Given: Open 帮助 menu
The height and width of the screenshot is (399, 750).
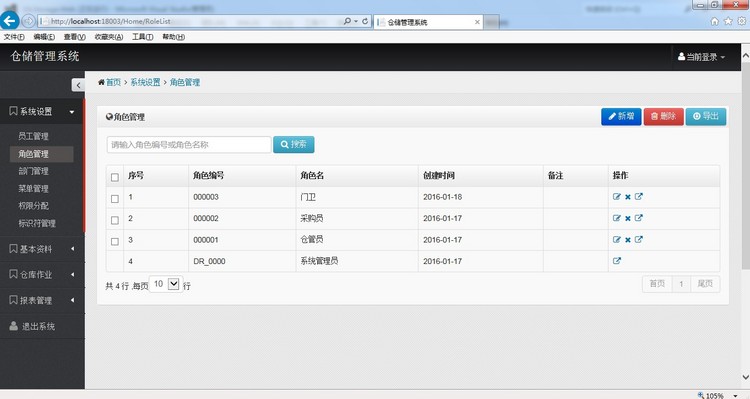Looking at the screenshot, I should 173,37.
